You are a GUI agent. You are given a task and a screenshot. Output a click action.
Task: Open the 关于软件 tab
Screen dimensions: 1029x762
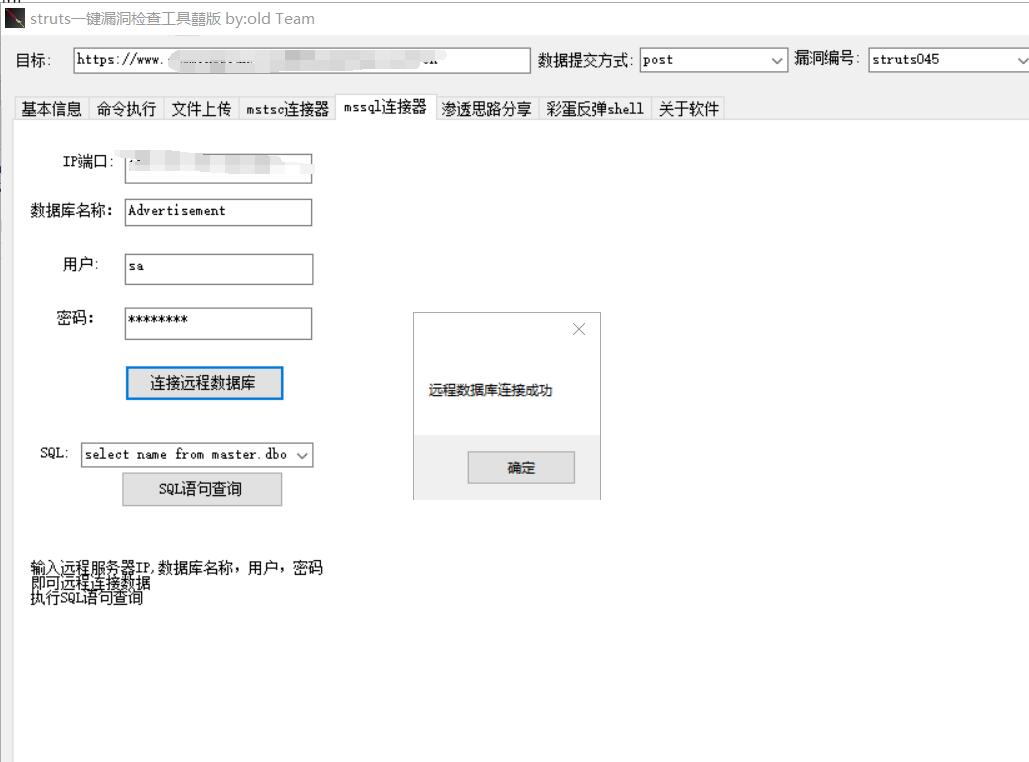click(688, 108)
